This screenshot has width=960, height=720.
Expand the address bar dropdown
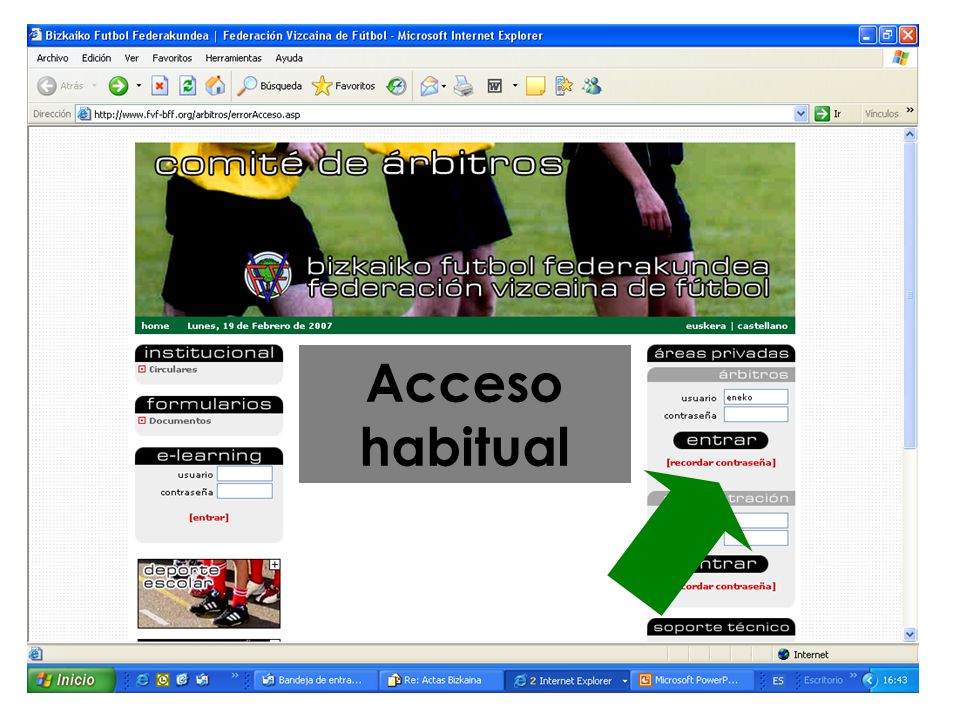801,114
